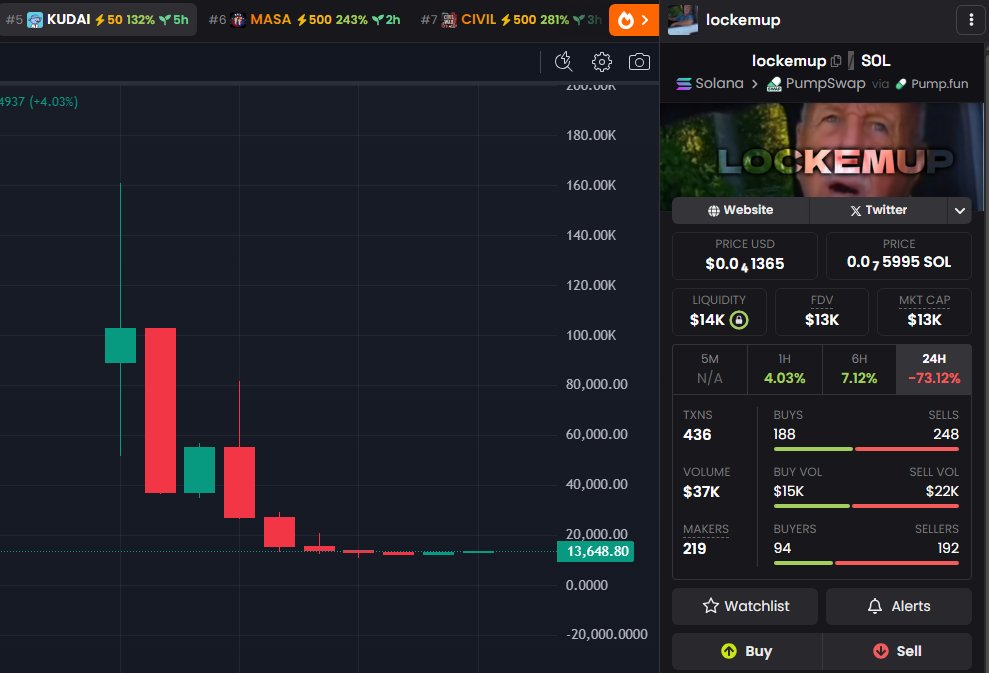This screenshot has height=673, width=989.
Task: Click the SELLERS count 192
Action: coord(948,547)
